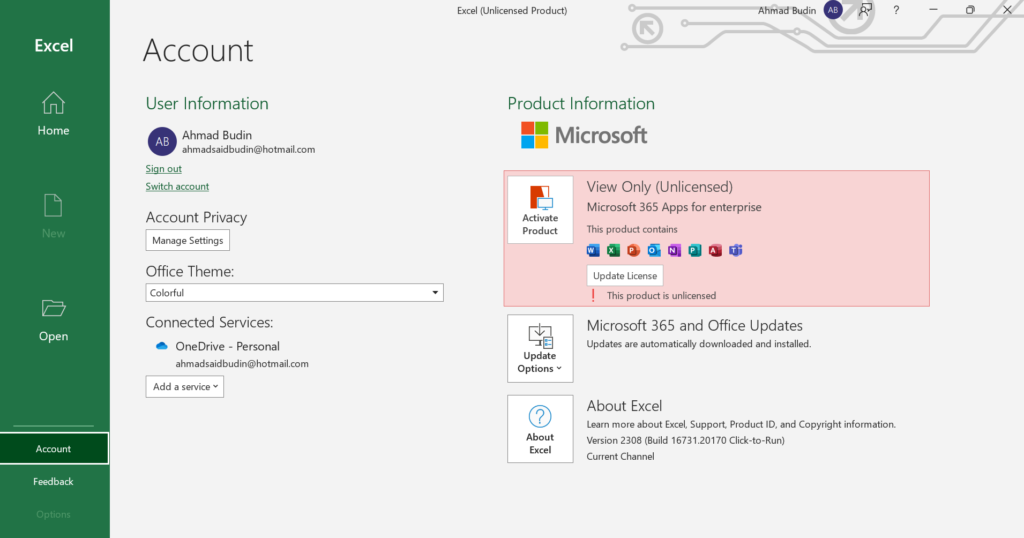This screenshot has width=1024, height=538.
Task: Click the Outlook app icon
Action: [x=654, y=250]
